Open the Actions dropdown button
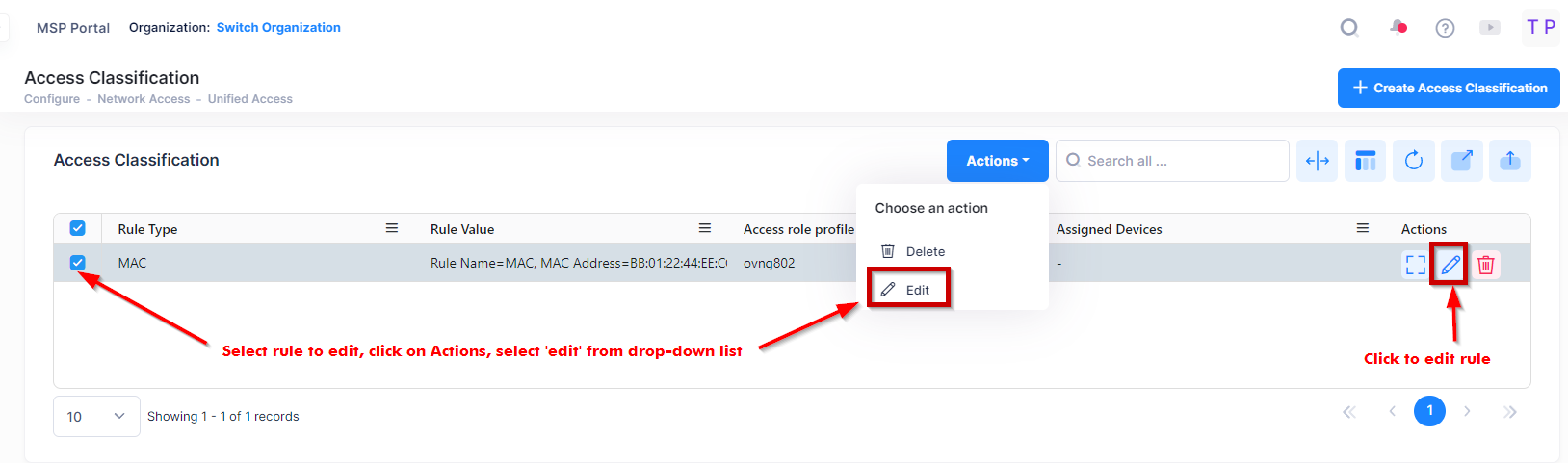 click(x=997, y=161)
